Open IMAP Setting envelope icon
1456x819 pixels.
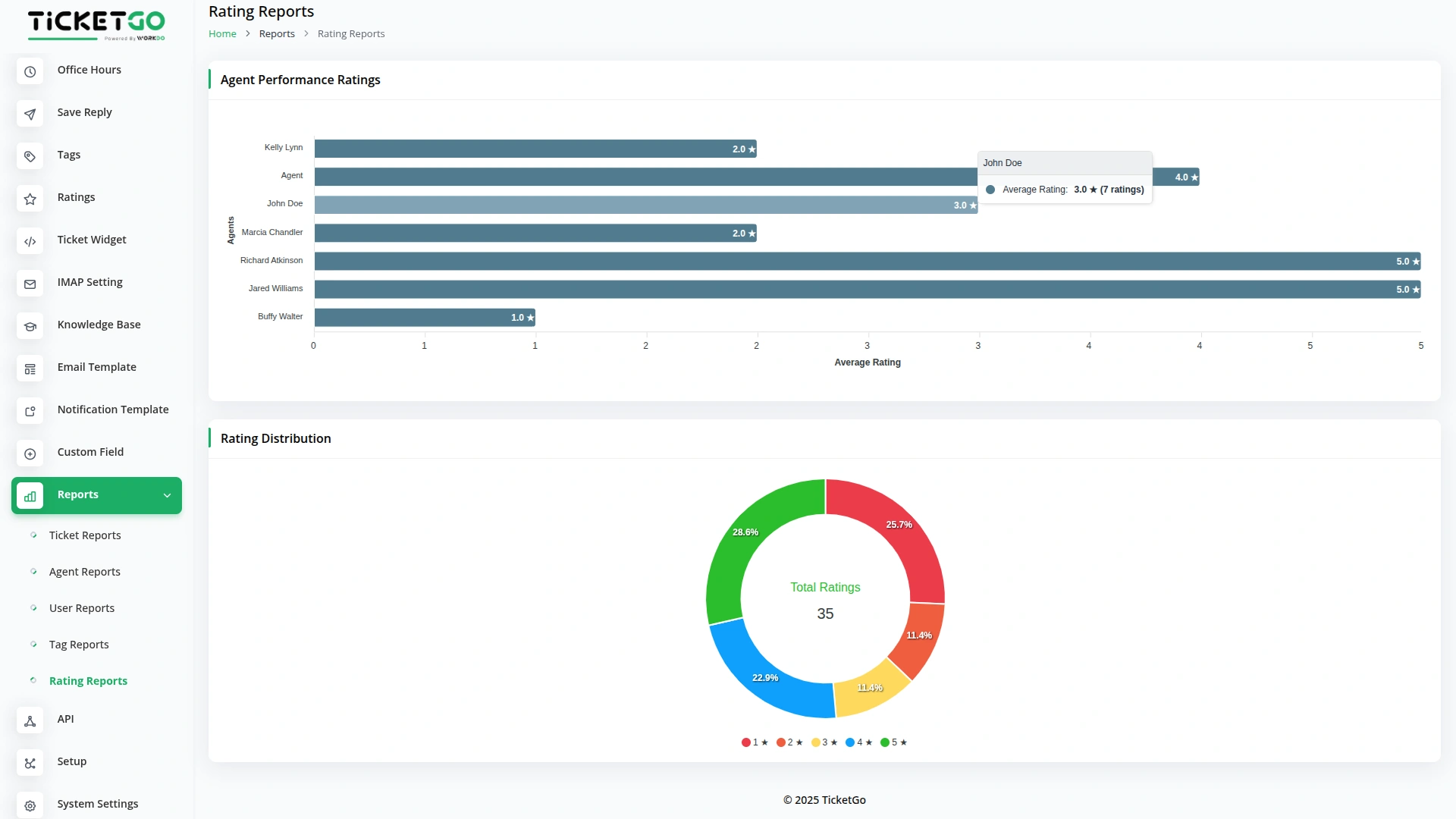[30, 284]
